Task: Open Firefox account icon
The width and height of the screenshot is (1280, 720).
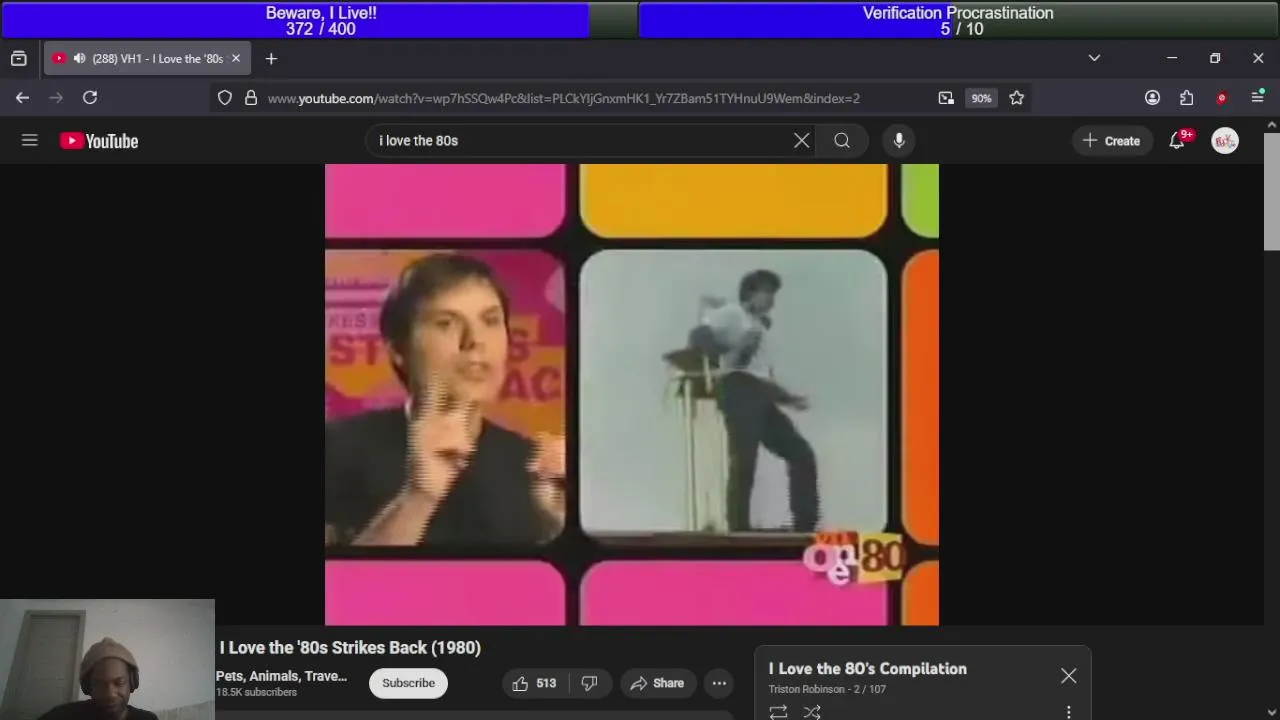Action: (x=1152, y=98)
